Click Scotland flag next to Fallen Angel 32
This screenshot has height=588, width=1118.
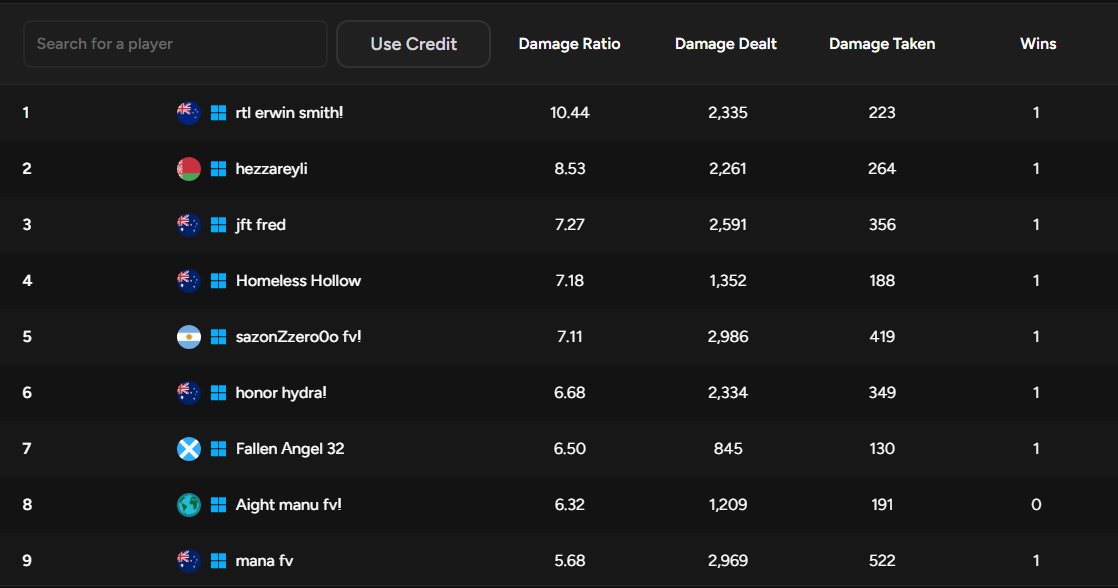(188, 449)
